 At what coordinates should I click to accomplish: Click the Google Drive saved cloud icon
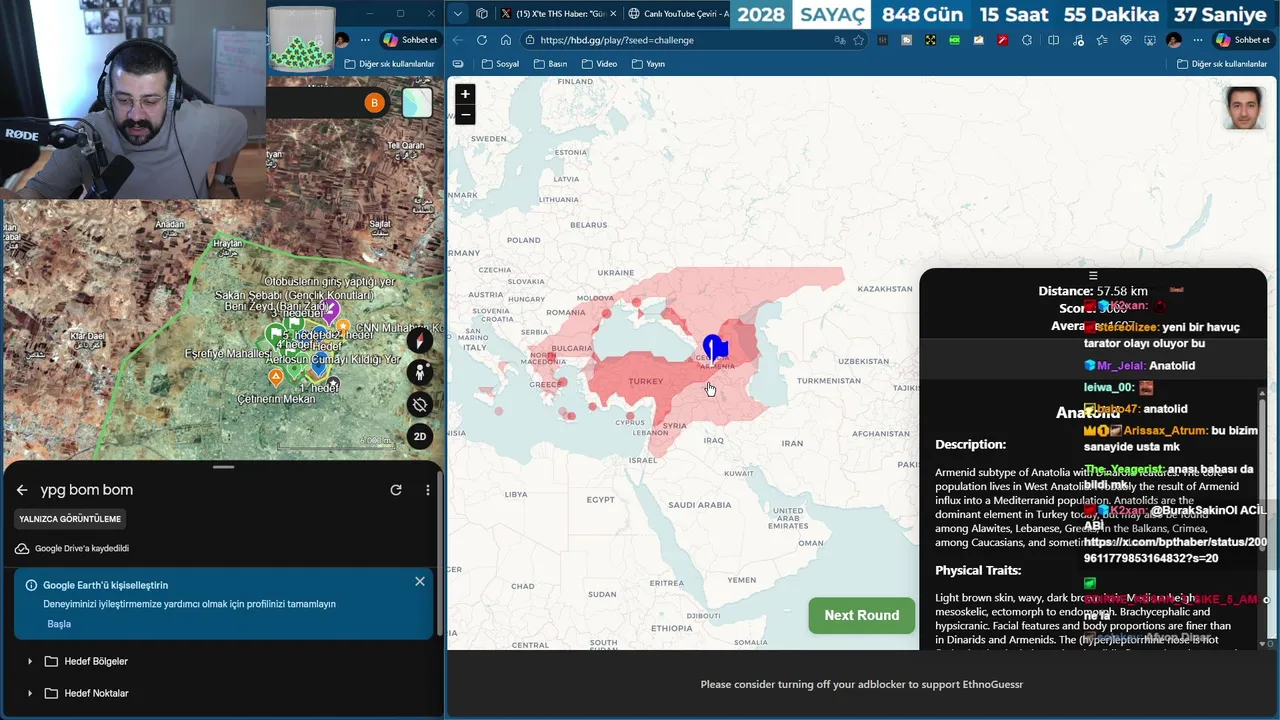[x=22, y=548]
